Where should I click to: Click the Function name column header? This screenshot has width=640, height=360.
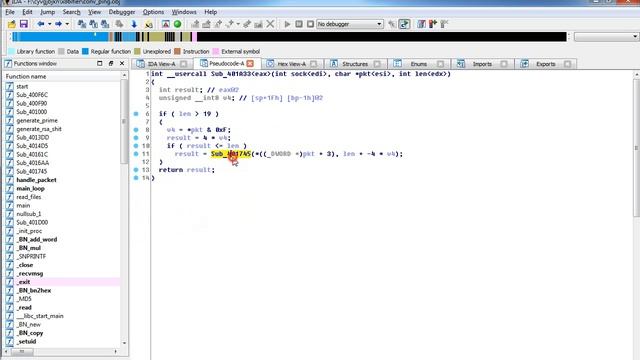coord(62,76)
